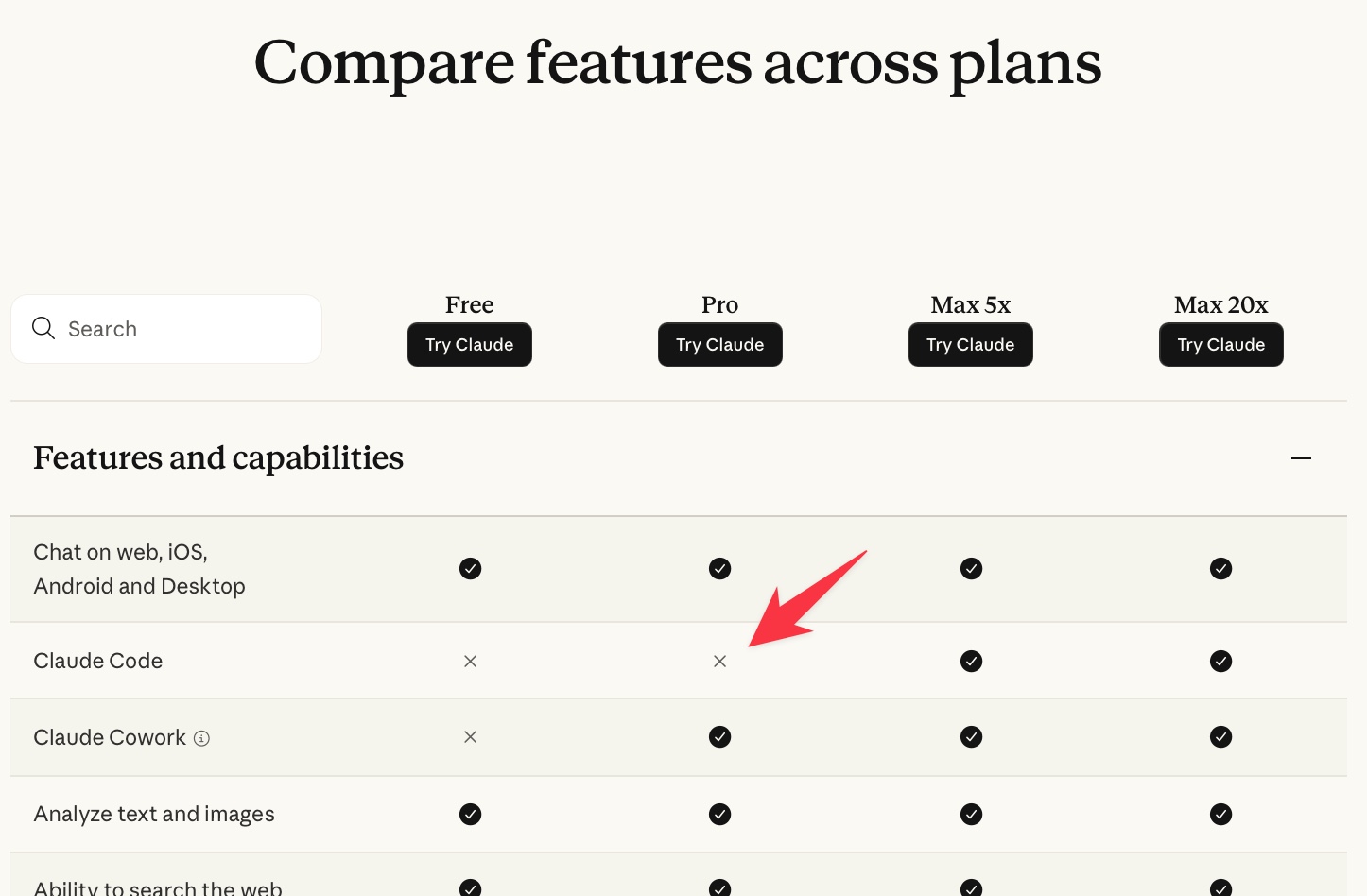This screenshot has height=896, width=1367.
Task: Click Try Claude under the Free plan
Action: (469, 344)
